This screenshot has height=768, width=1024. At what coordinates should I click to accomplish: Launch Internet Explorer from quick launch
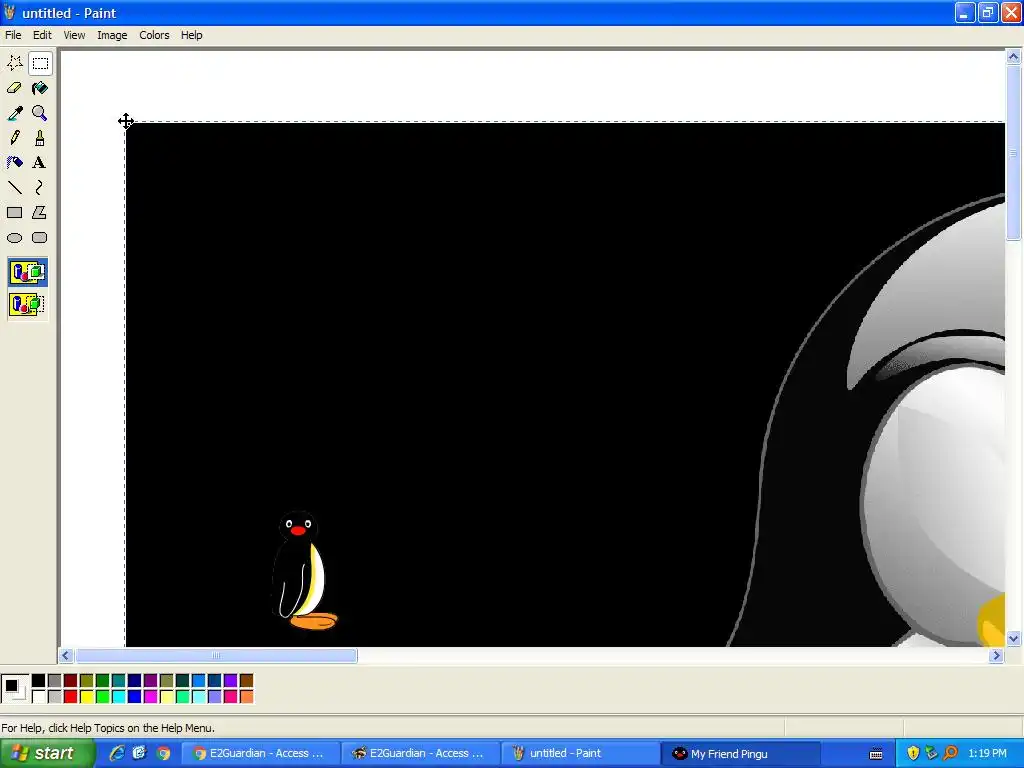(x=117, y=754)
